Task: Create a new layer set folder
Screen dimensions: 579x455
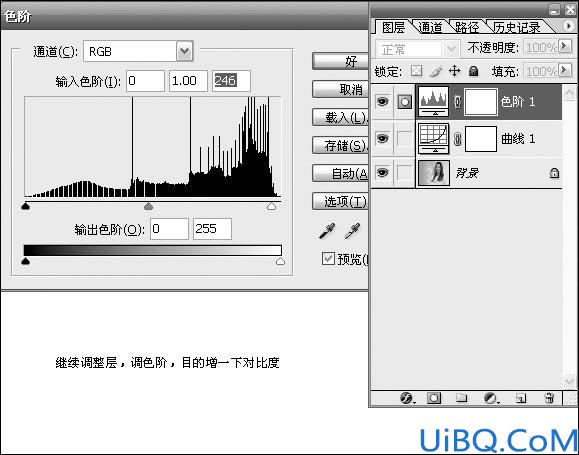Action: click(x=461, y=398)
